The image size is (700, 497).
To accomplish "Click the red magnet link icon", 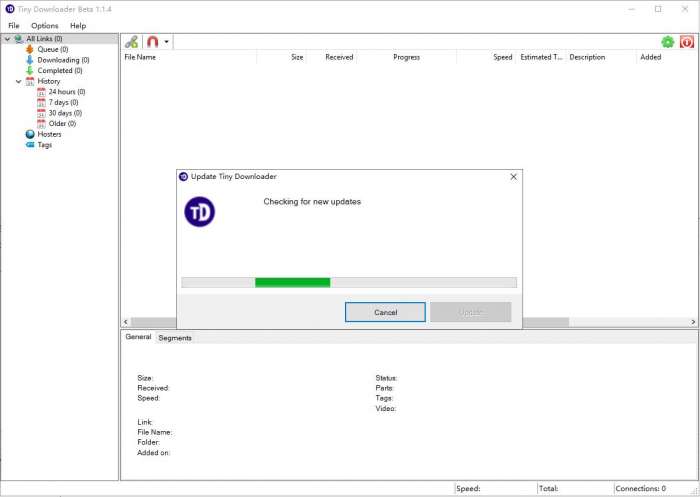I will point(153,42).
